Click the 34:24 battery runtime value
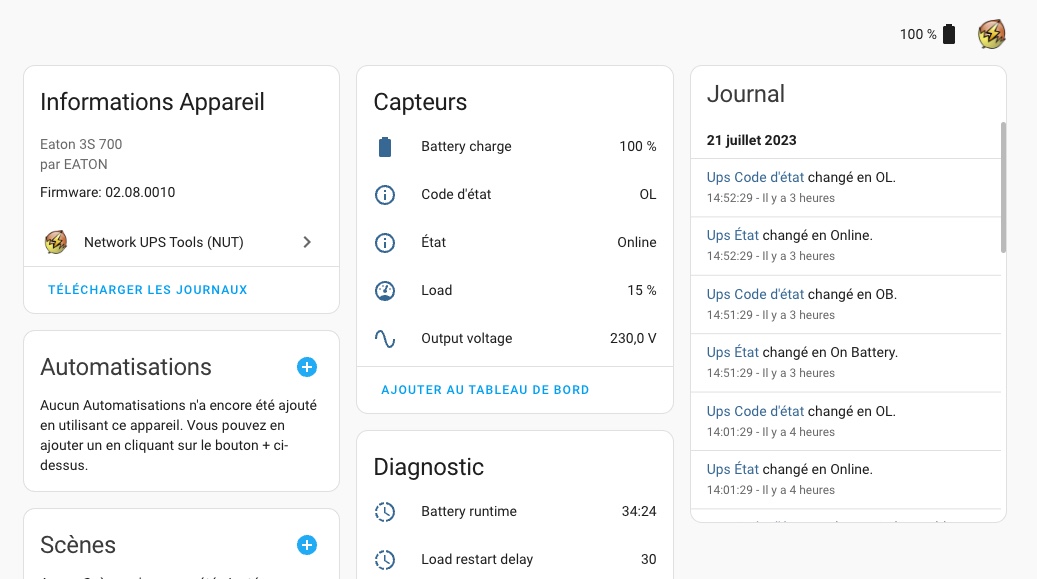1037x579 pixels. (x=639, y=512)
